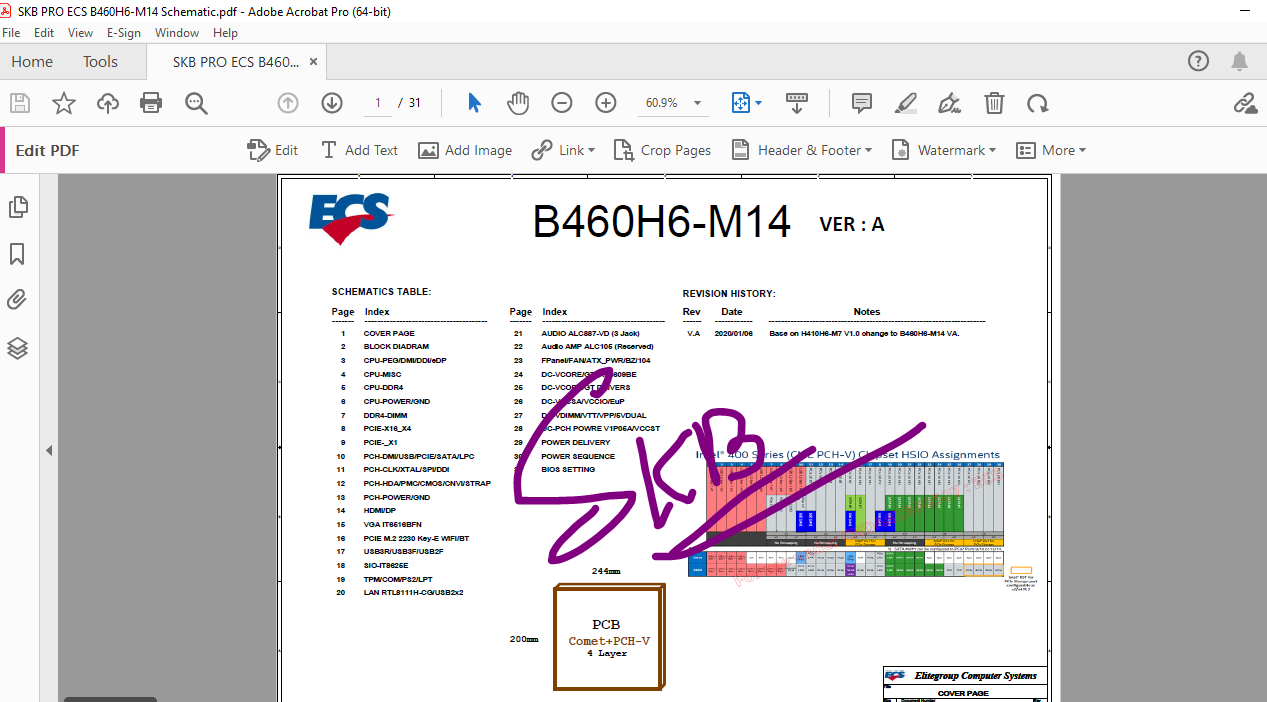Rotate the page with rotate icon
The image size is (1267, 702).
[x=1038, y=103]
